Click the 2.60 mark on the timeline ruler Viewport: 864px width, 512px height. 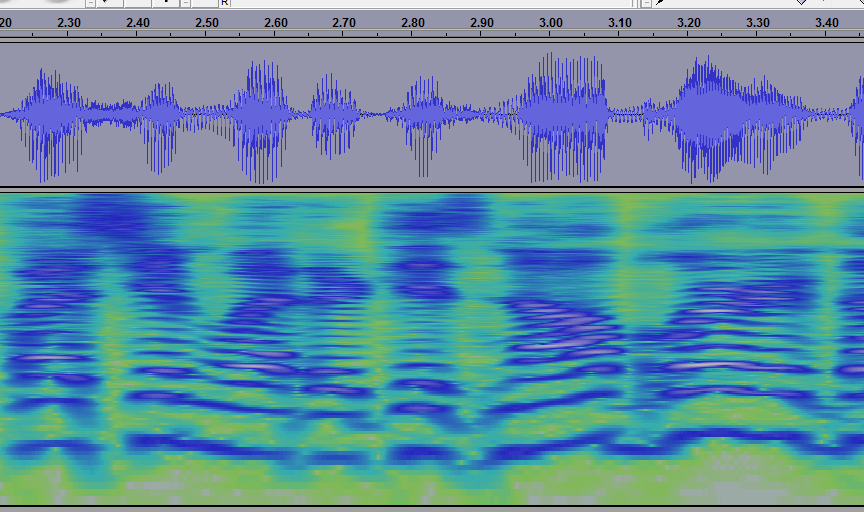[276, 23]
